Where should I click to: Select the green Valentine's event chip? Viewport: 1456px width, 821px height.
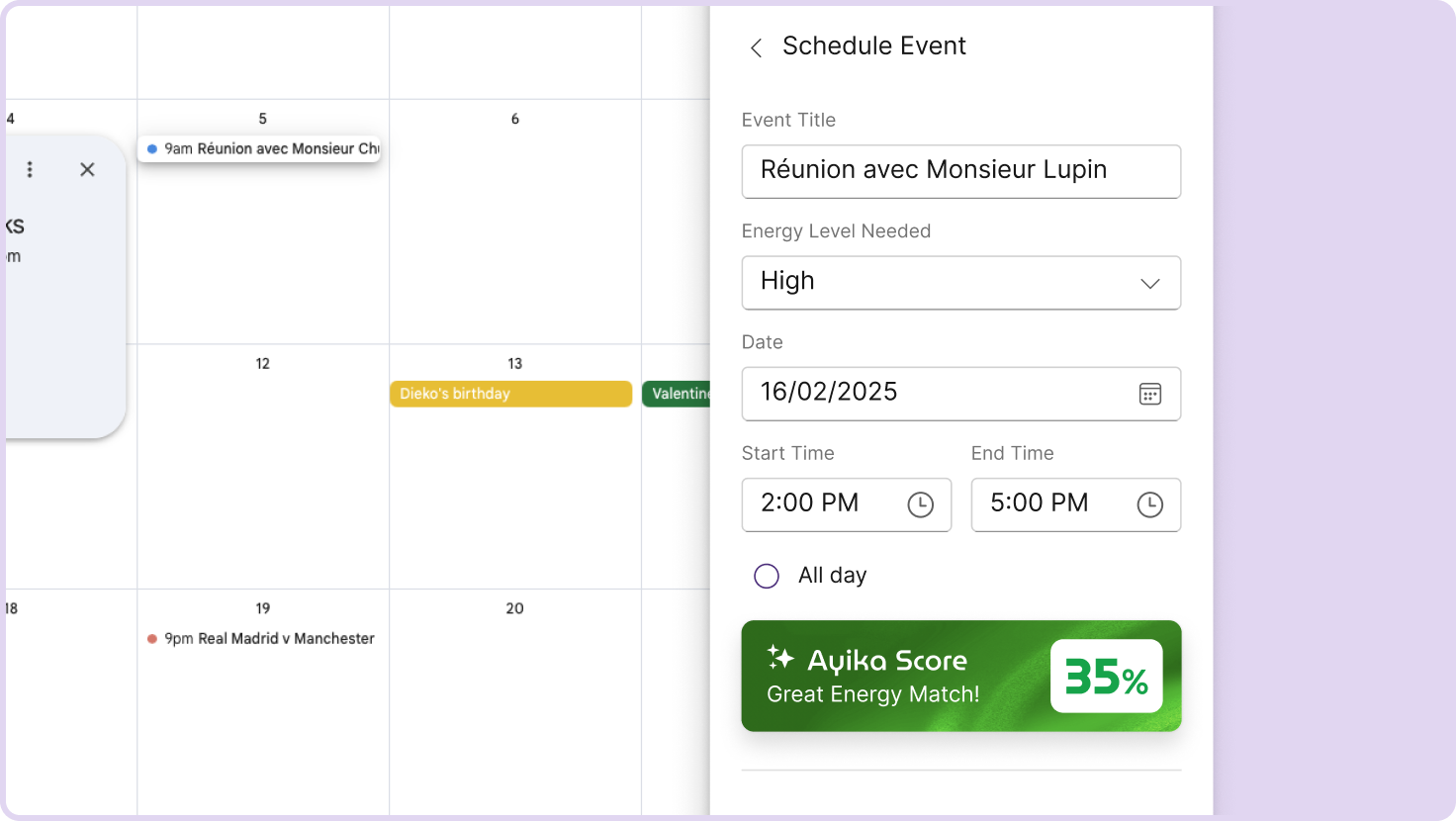tap(678, 394)
